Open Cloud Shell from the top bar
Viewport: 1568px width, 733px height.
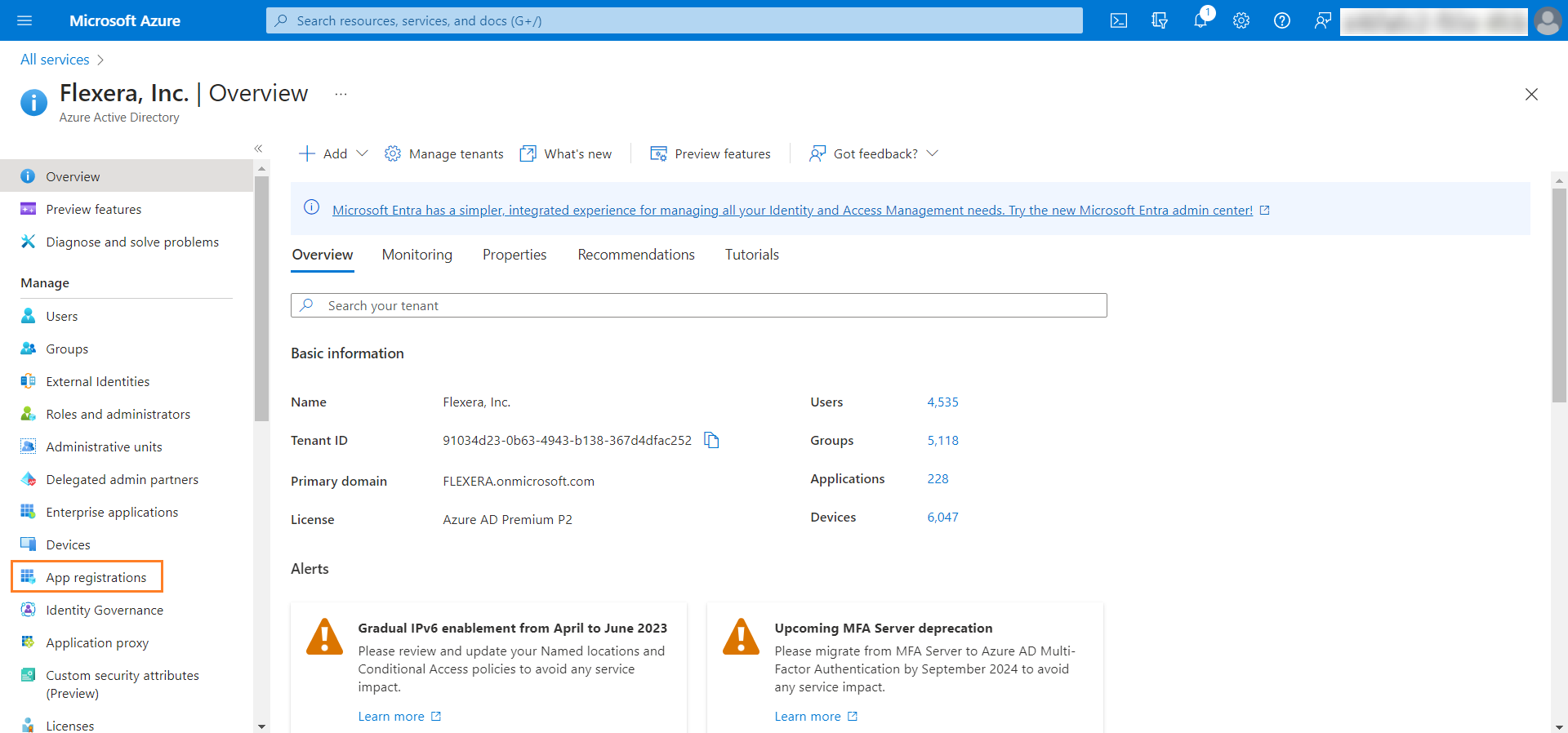tap(1118, 20)
